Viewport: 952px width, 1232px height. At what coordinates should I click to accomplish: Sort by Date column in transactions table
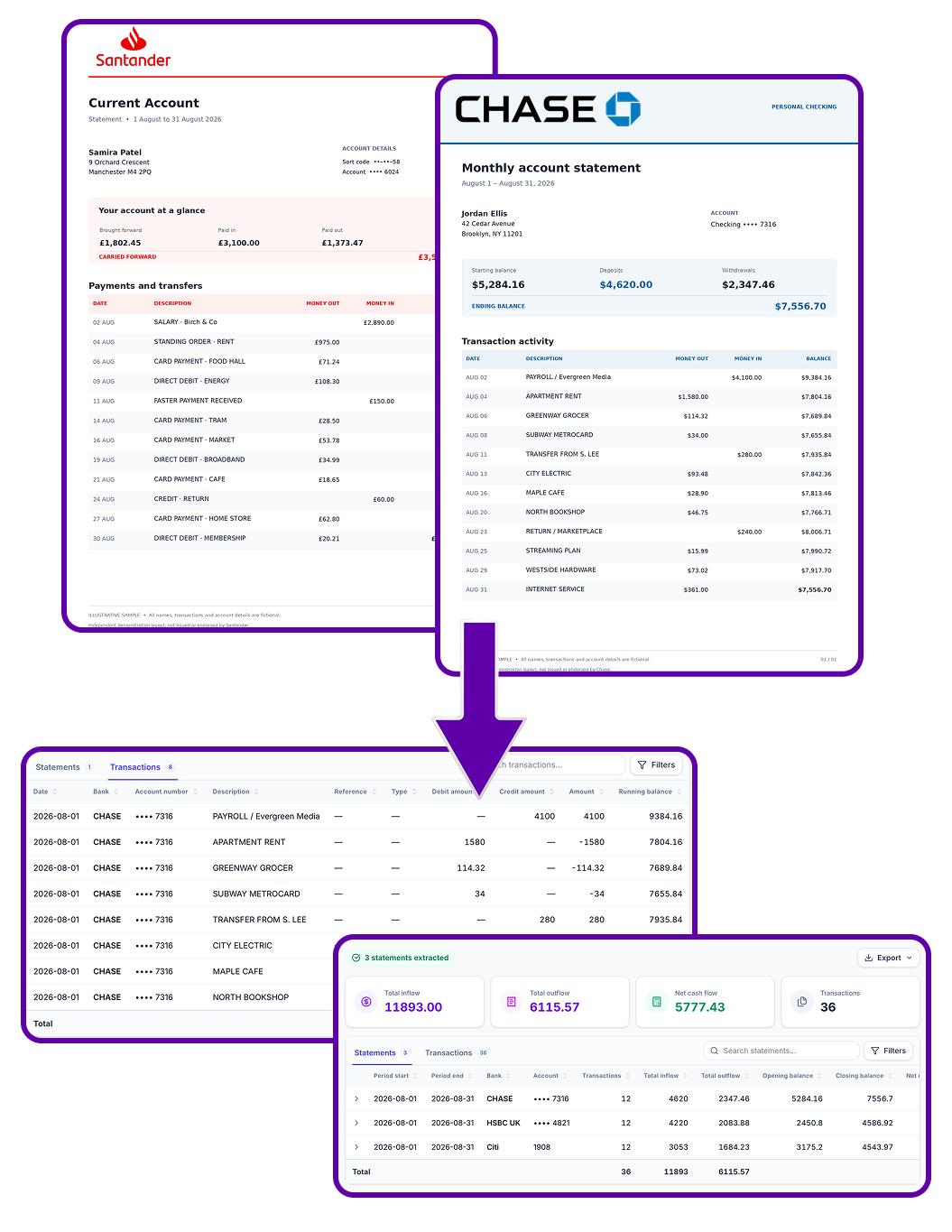[45, 792]
